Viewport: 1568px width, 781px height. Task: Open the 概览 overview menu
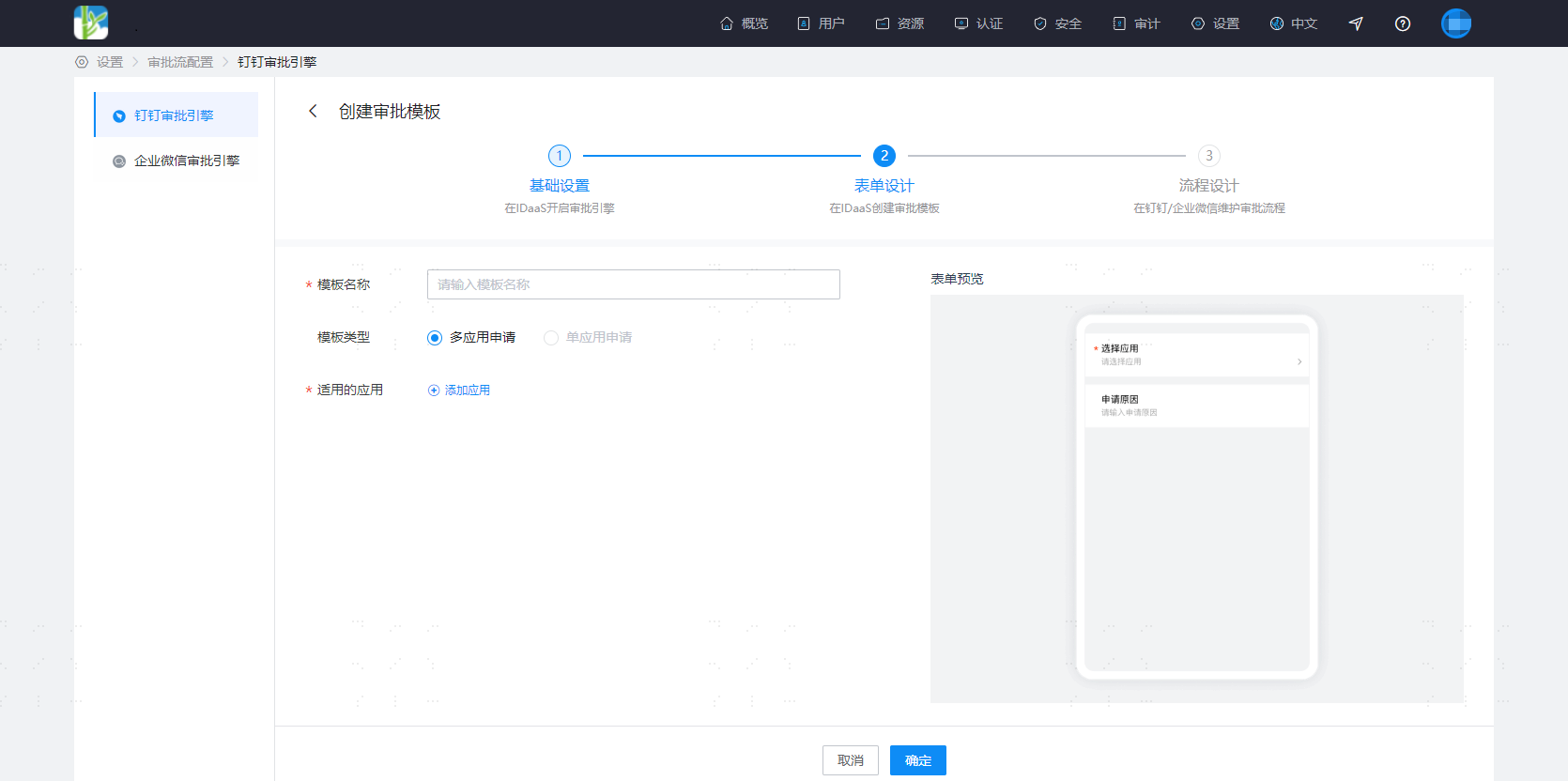pyautogui.click(x=744, y=23)
